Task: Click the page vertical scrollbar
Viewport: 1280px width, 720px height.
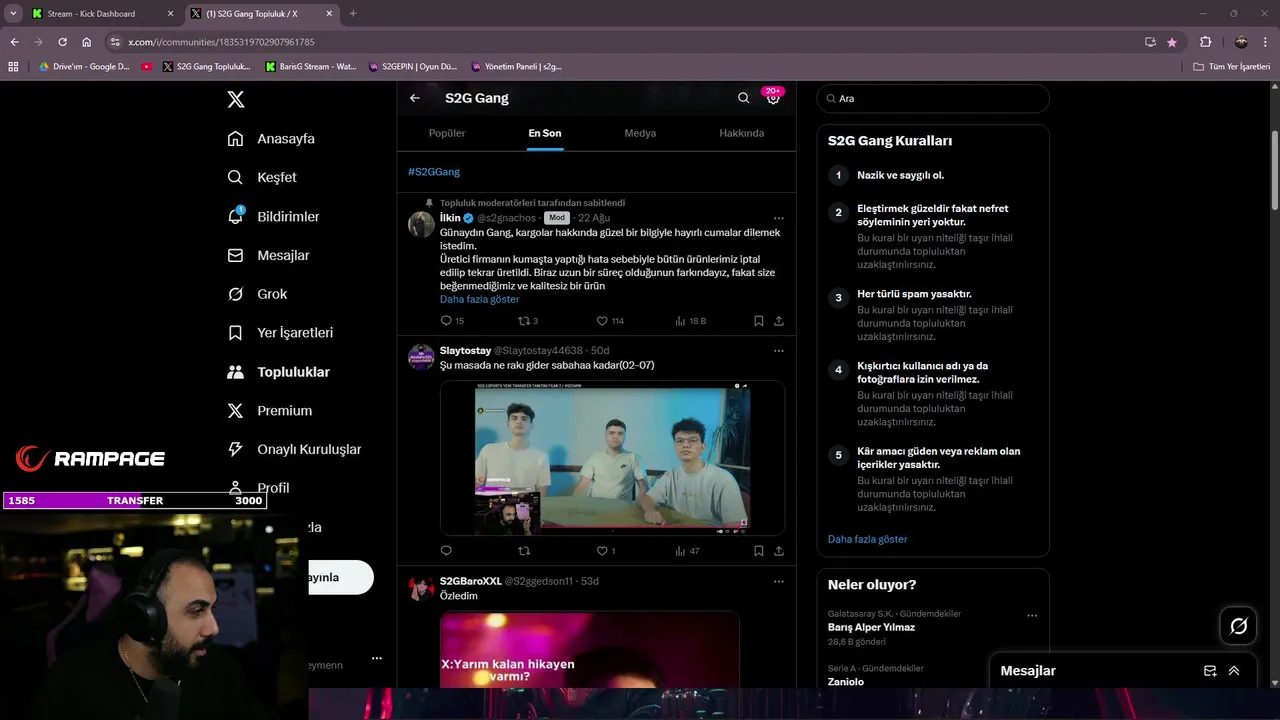Action: point(1274,170)
